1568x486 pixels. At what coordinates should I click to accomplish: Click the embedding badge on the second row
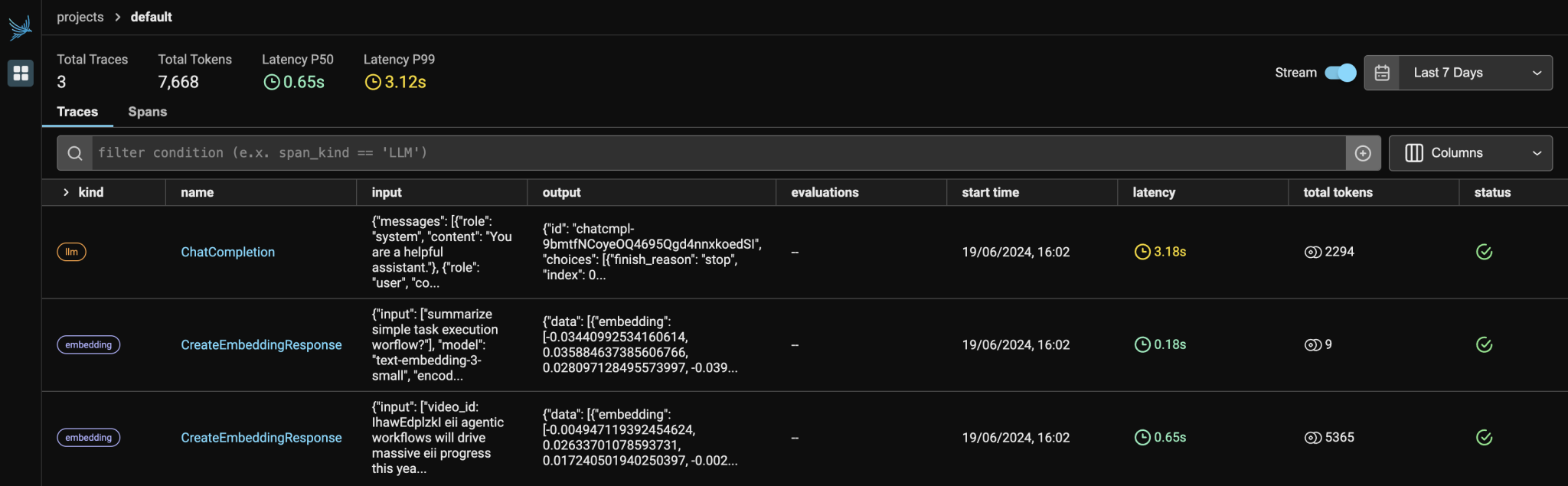pos(88,344)
